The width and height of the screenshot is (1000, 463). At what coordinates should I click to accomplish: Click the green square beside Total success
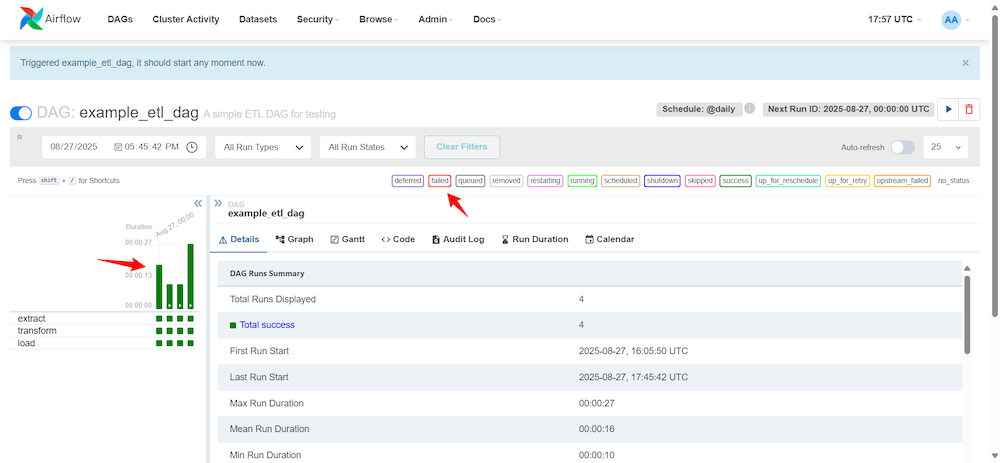coord(233,325)
